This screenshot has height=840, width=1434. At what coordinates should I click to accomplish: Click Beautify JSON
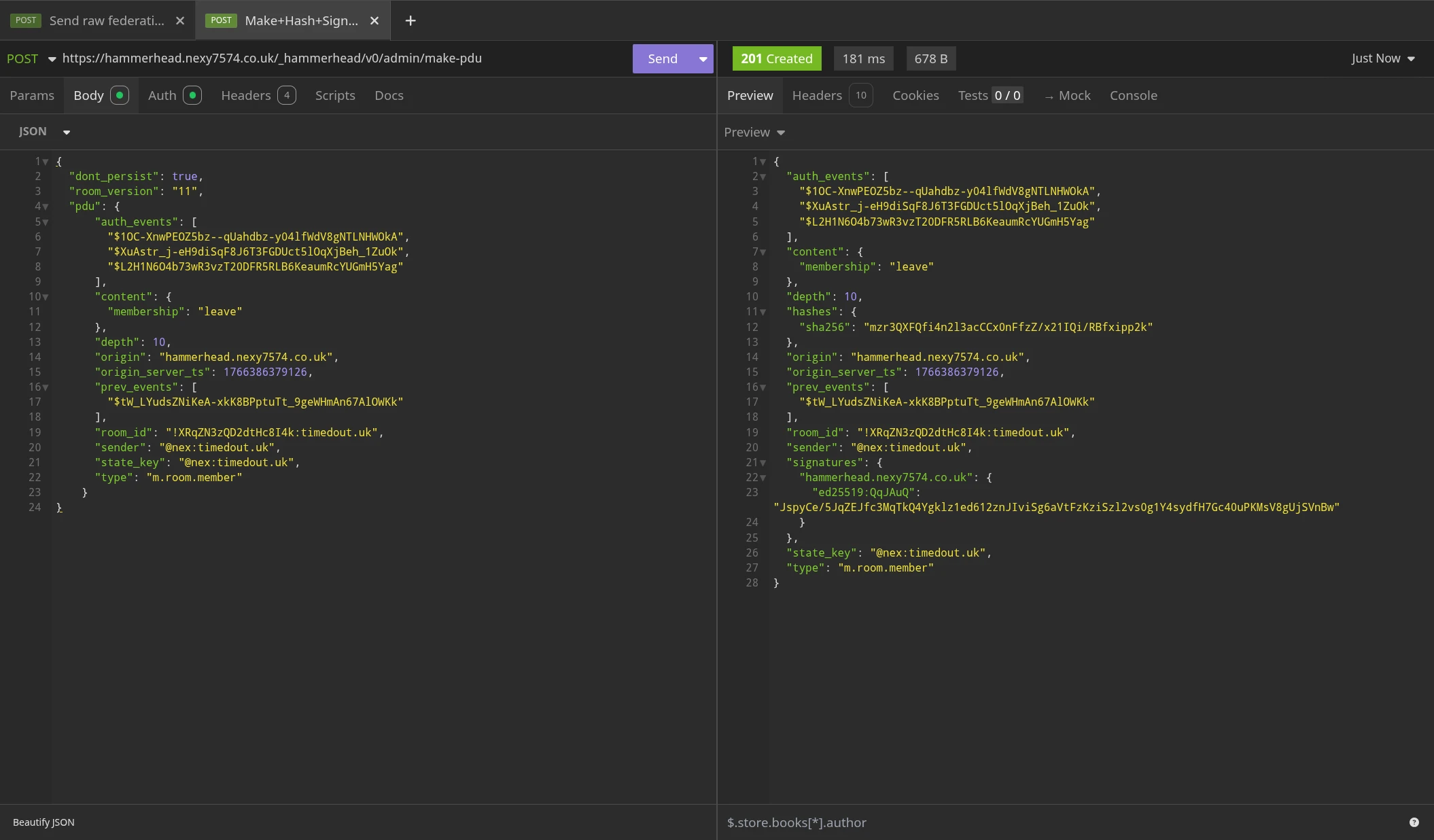click(43, 822)
